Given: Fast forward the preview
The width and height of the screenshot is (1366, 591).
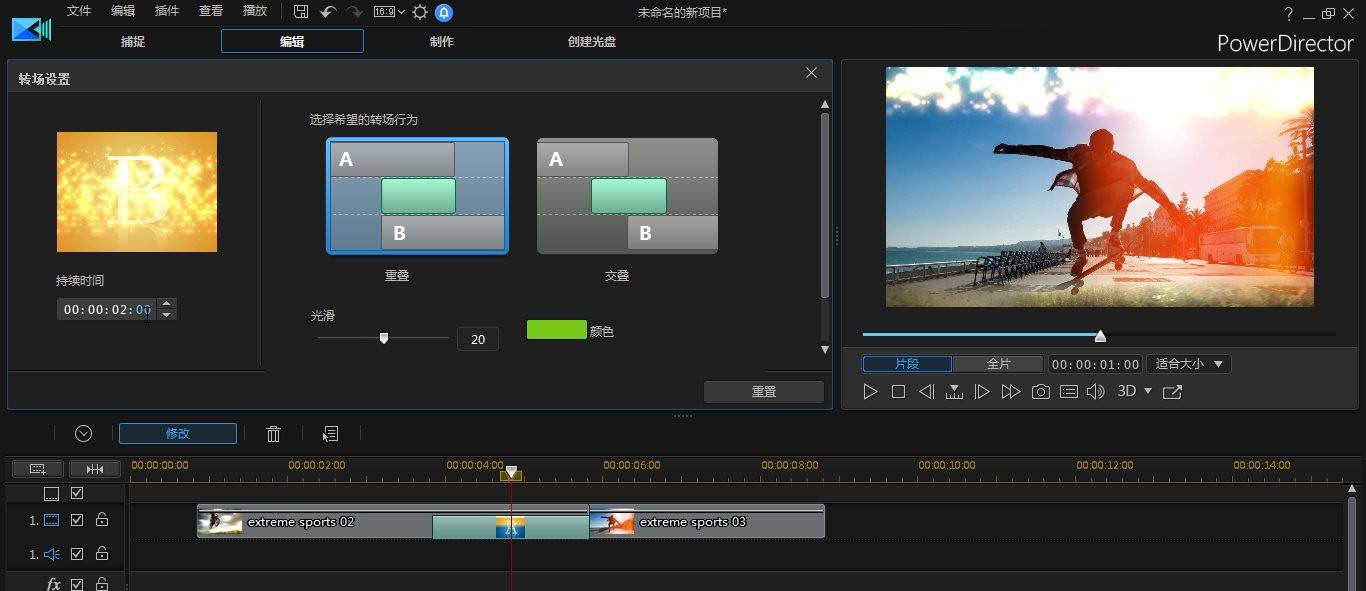Looking at the screenshot, I should click(1011, 392).
